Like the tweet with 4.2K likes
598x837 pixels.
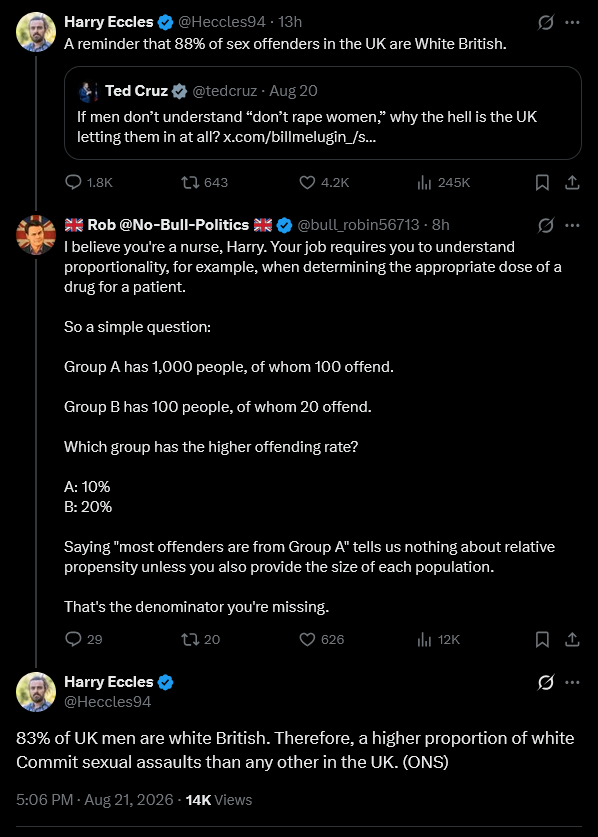click(324, 183)
